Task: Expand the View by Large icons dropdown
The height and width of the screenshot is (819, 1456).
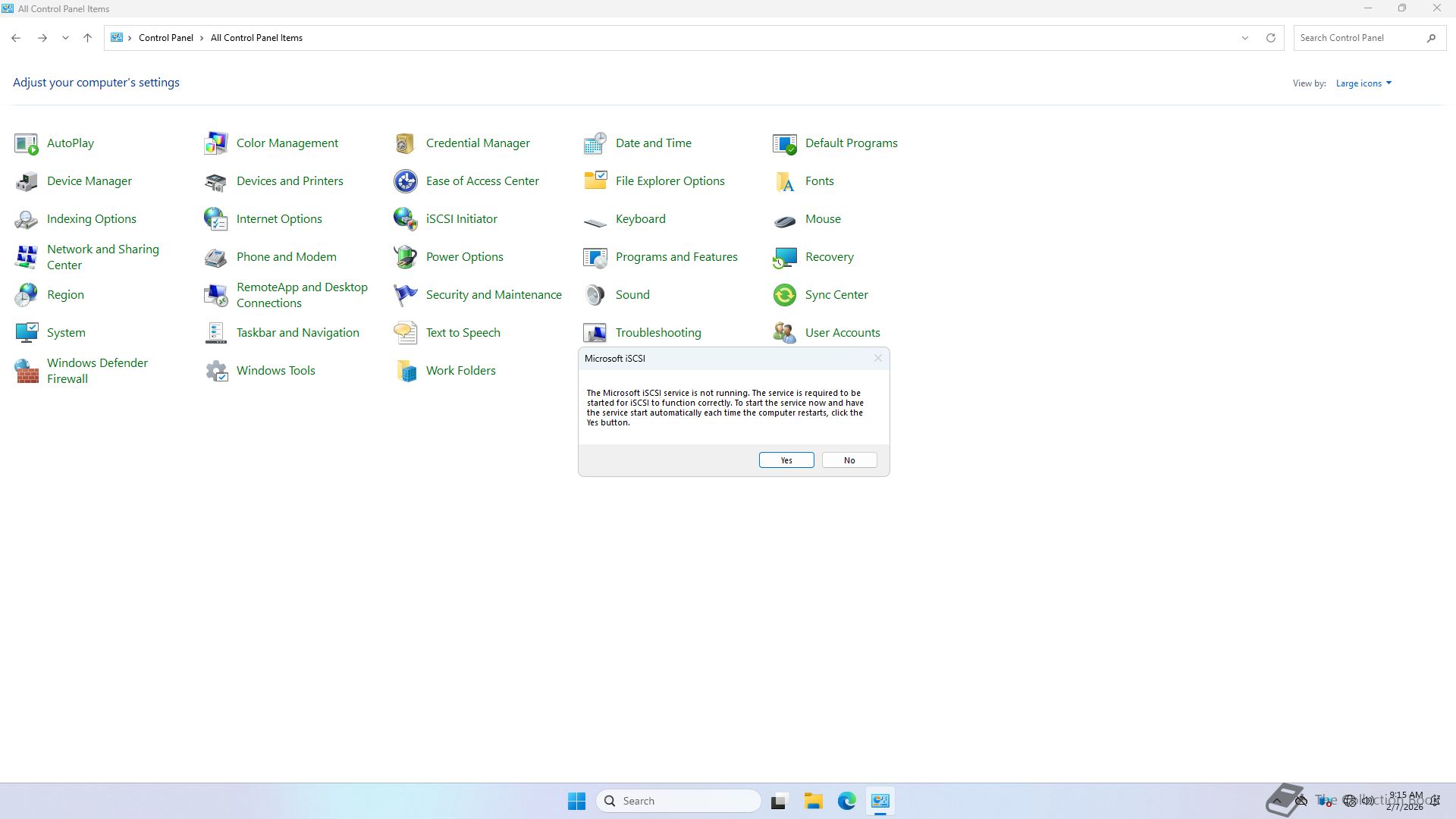Action: point(1363,83)
